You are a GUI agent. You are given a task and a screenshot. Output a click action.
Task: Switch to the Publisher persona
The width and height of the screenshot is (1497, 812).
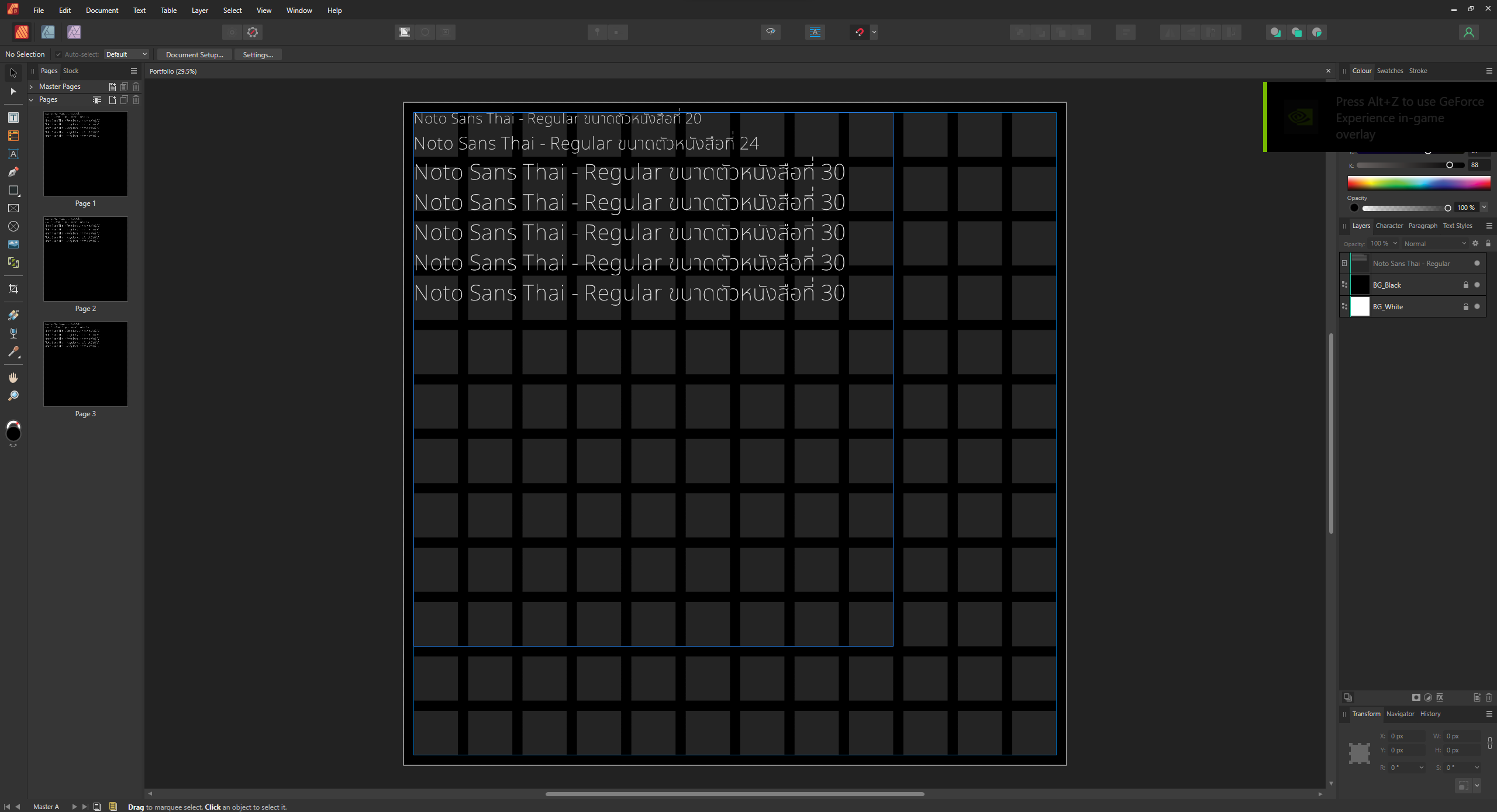click(22, 32)
